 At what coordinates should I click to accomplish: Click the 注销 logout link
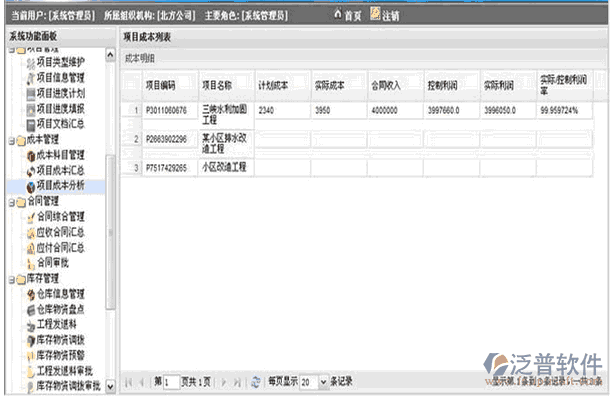(385, 15)
